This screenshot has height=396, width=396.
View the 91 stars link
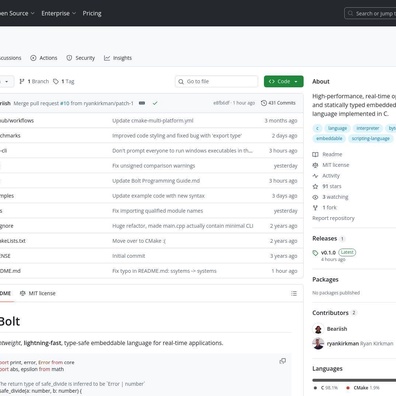[332, 186]
